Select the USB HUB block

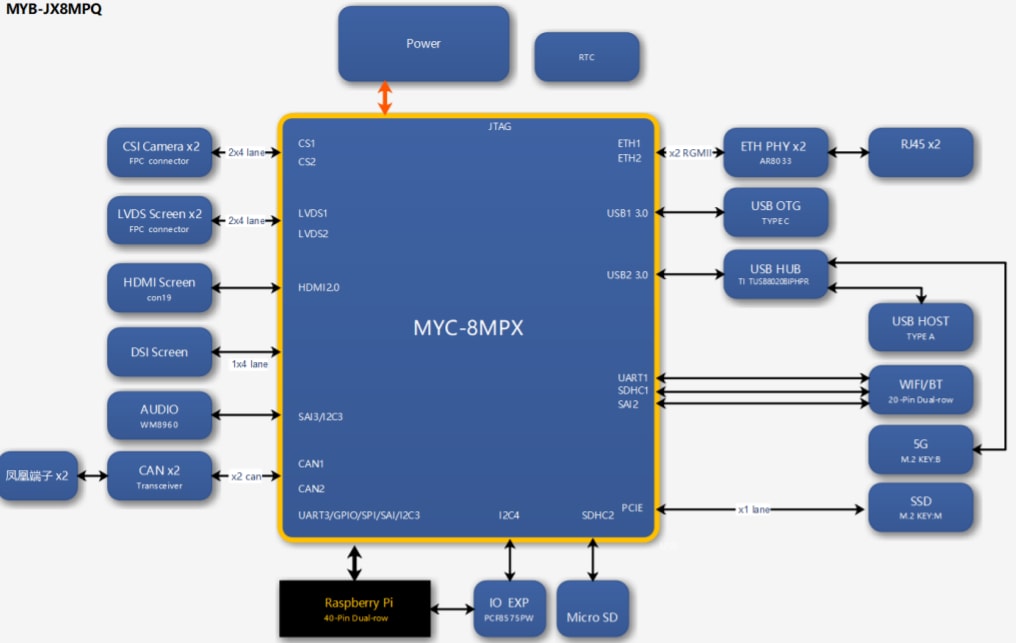776,275
